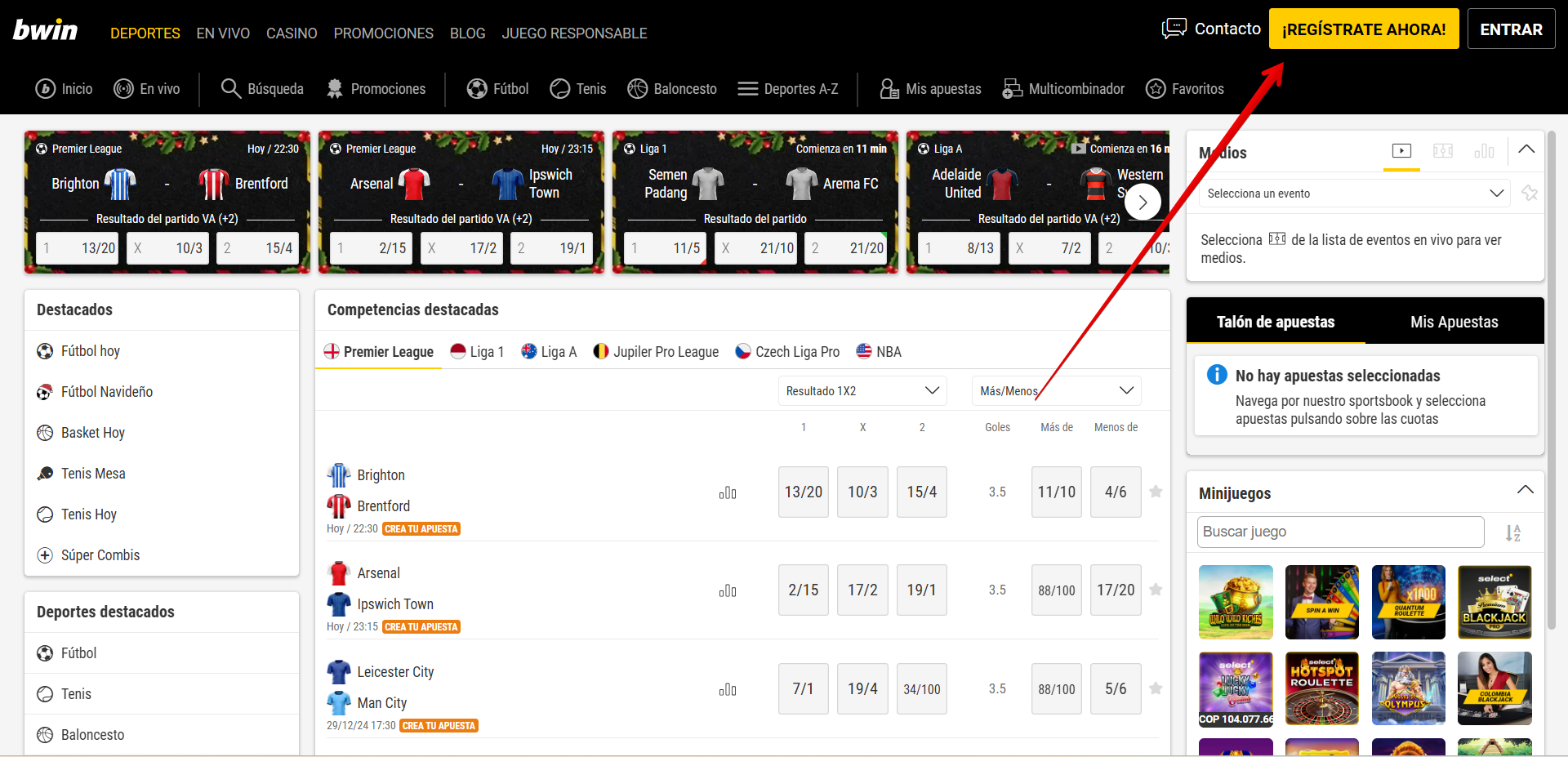Switch to the Mis Apuestas tab
The image size is (1568, 757).
(x=1454, y=322)
